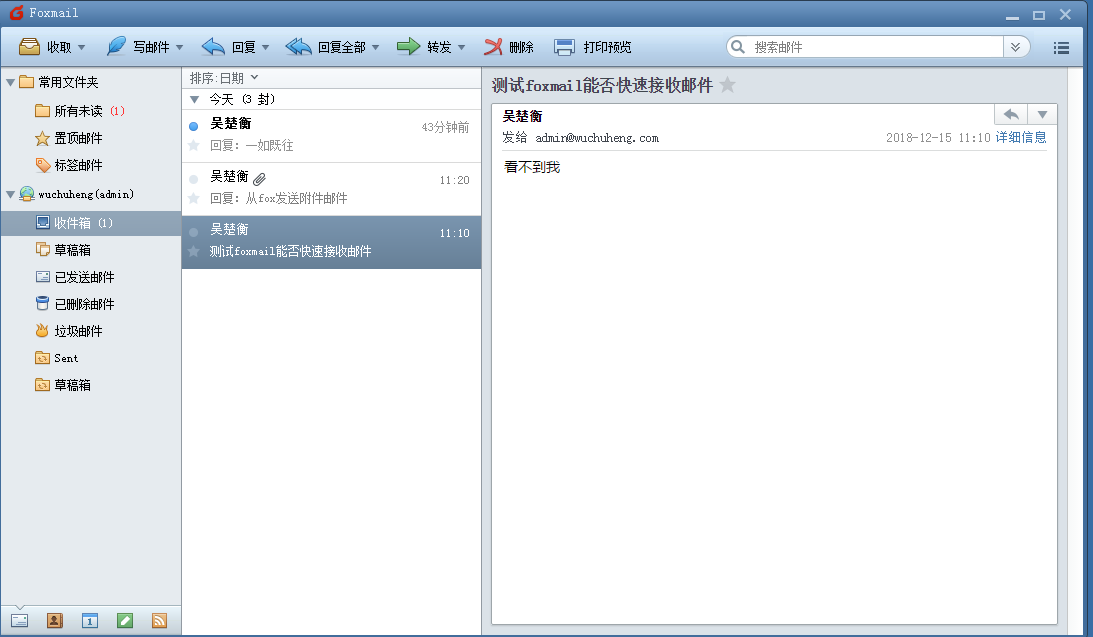Open the 已删除邮件 deleted folder

click(75, 304)
